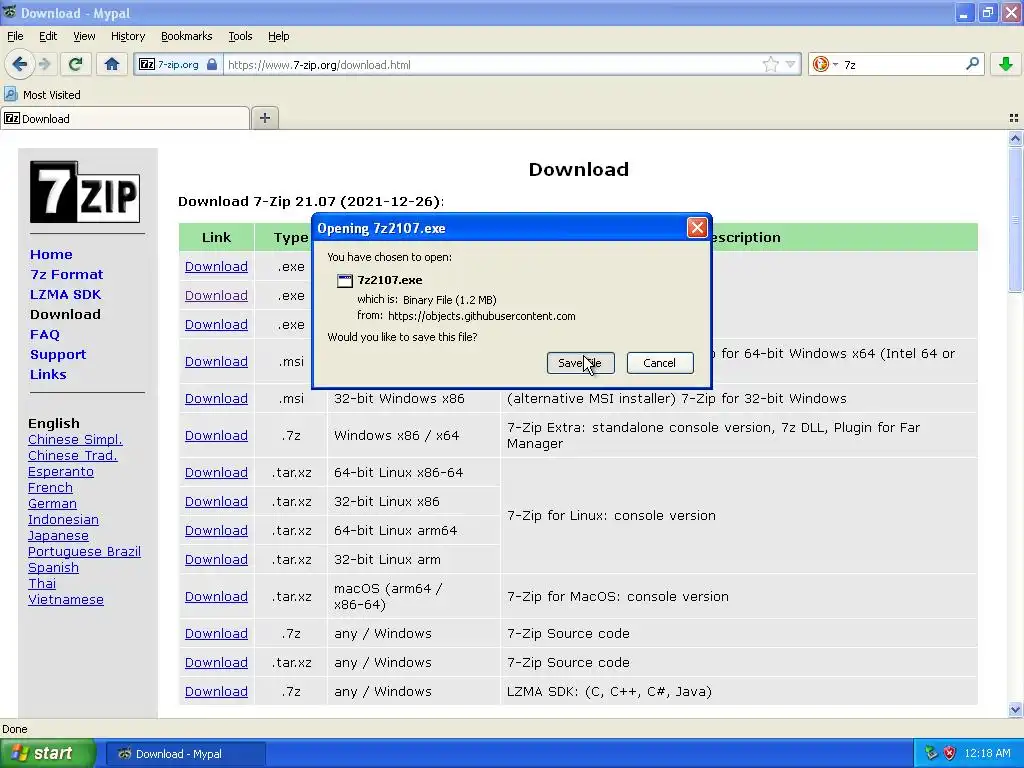Screen dimensions: 1024x768
Task: Download the 32-bit Windows x86 MSI
Action: pyautogui.click(x=216, y=398)
